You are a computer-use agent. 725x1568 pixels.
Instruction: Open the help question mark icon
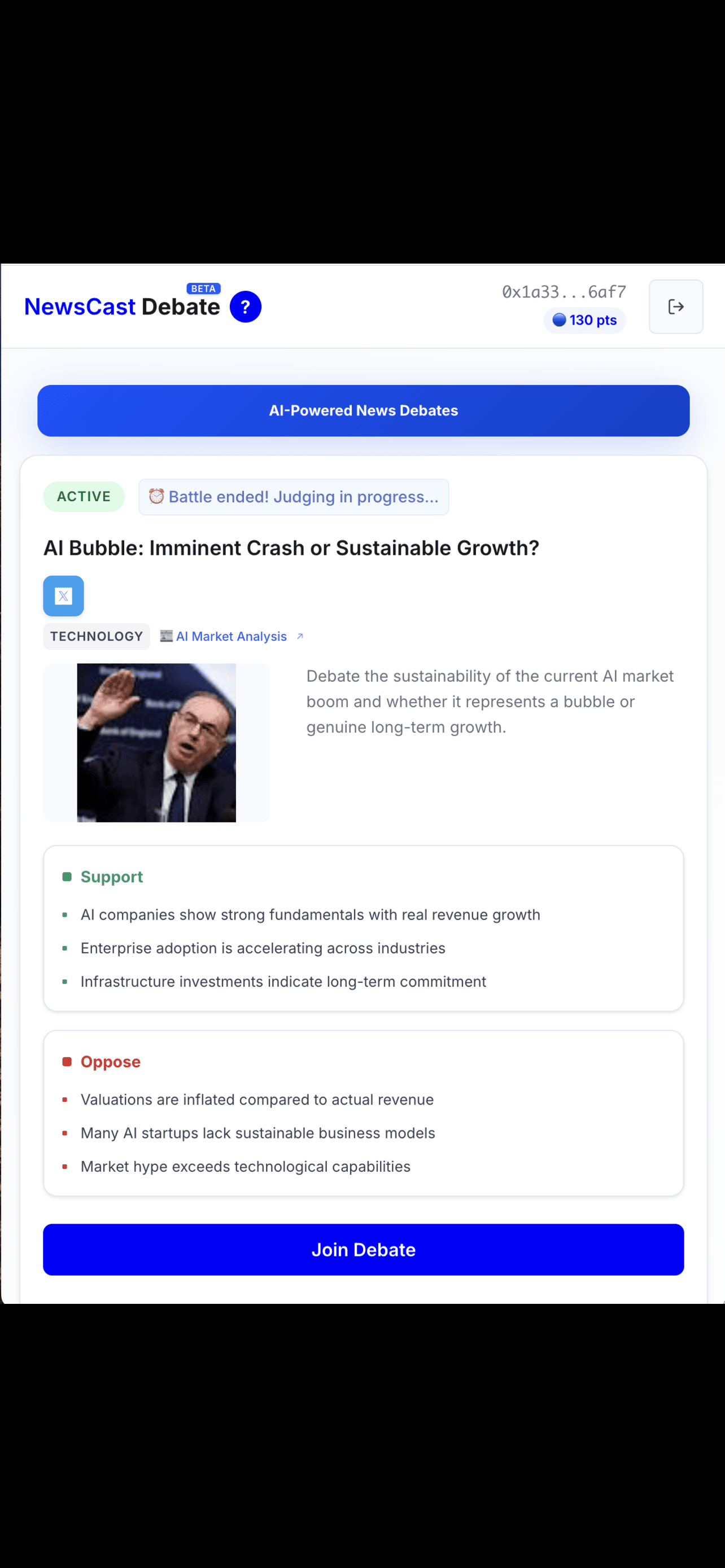click(x=245, y=307)
